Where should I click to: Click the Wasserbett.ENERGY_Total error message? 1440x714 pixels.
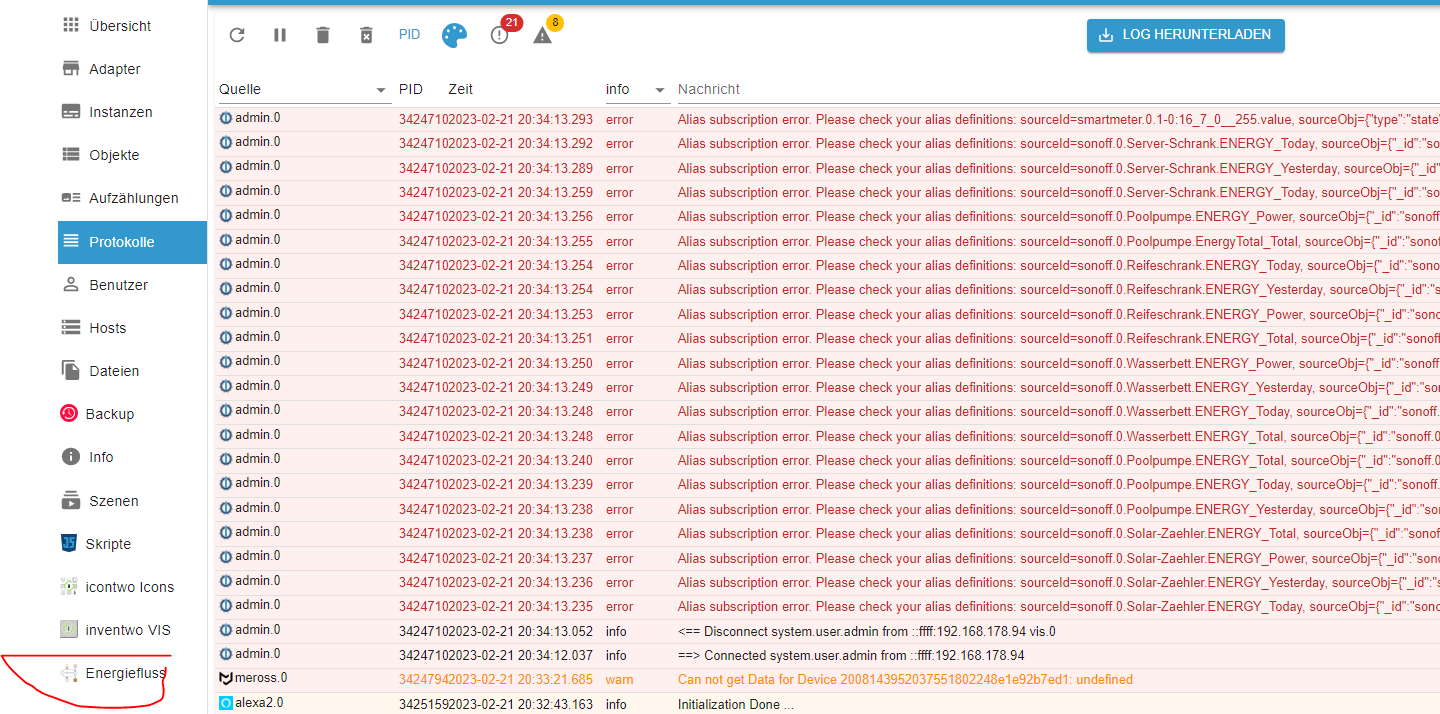1059,437
